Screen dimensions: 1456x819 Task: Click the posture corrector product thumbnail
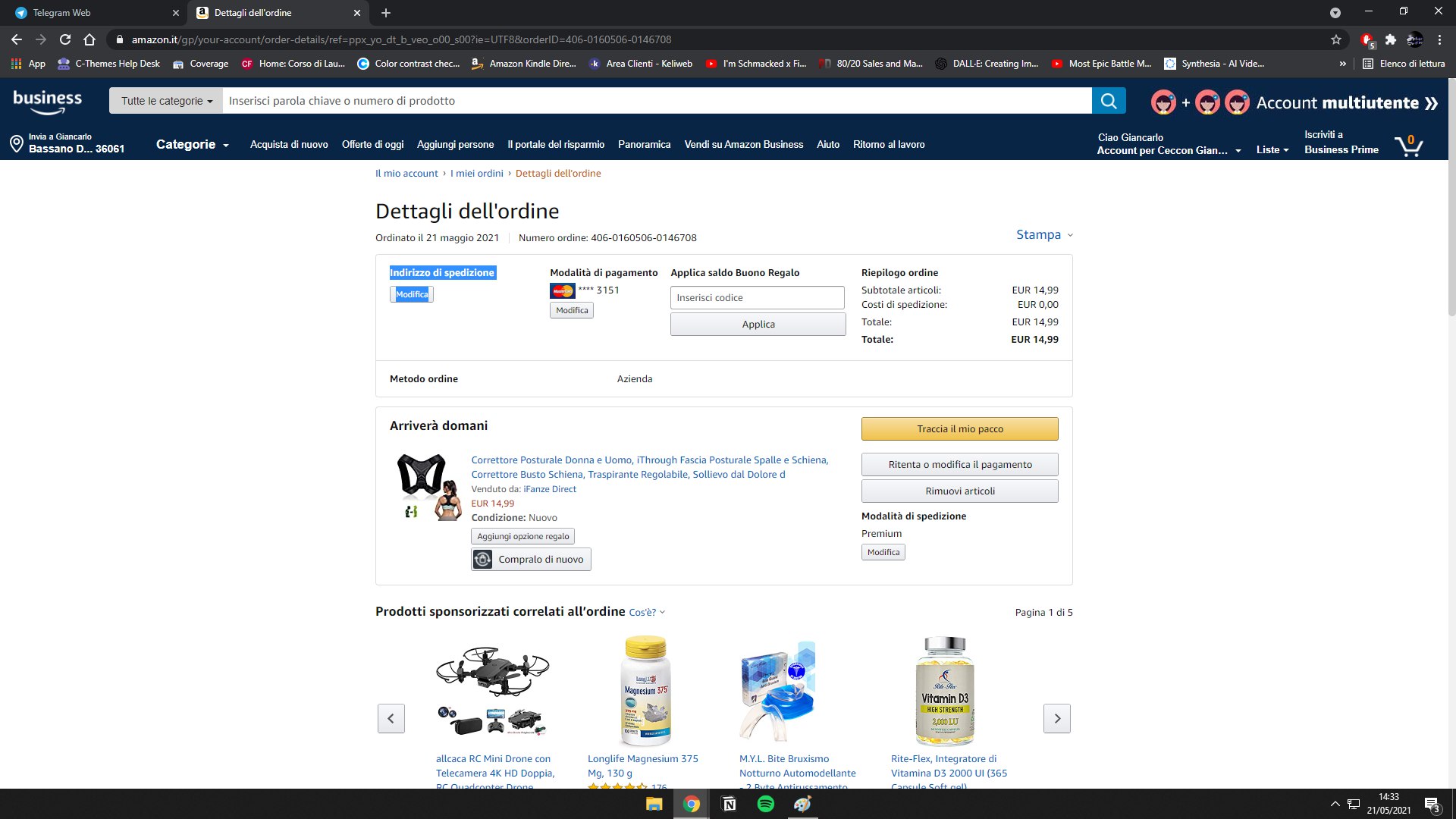pos(429,488)
